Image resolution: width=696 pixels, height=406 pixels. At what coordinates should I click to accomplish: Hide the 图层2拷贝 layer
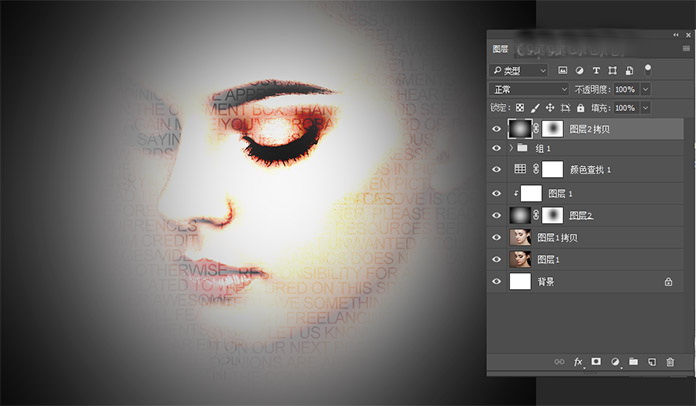tap(497, 127)
